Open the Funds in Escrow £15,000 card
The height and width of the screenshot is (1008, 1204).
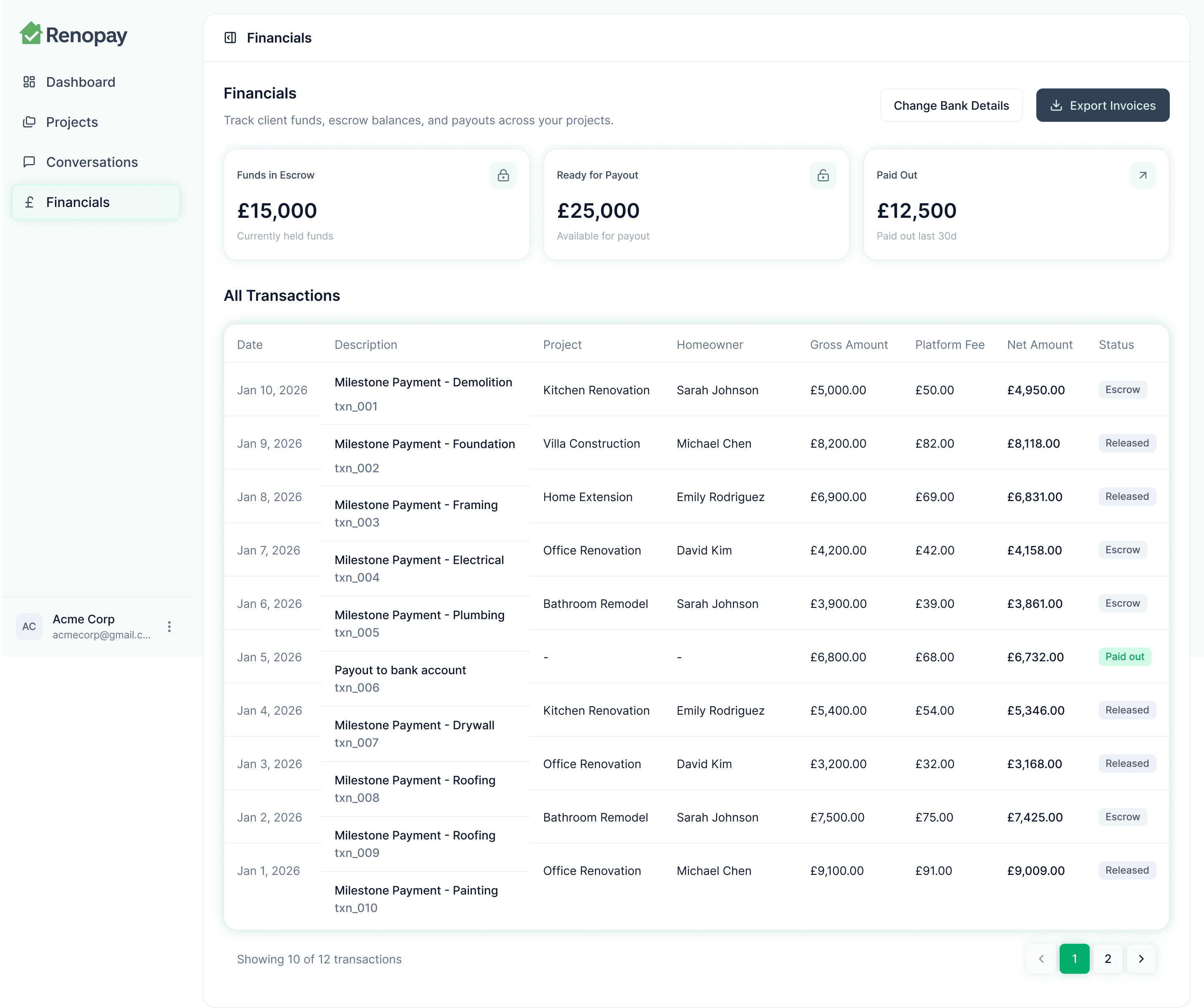pos(377,205)
